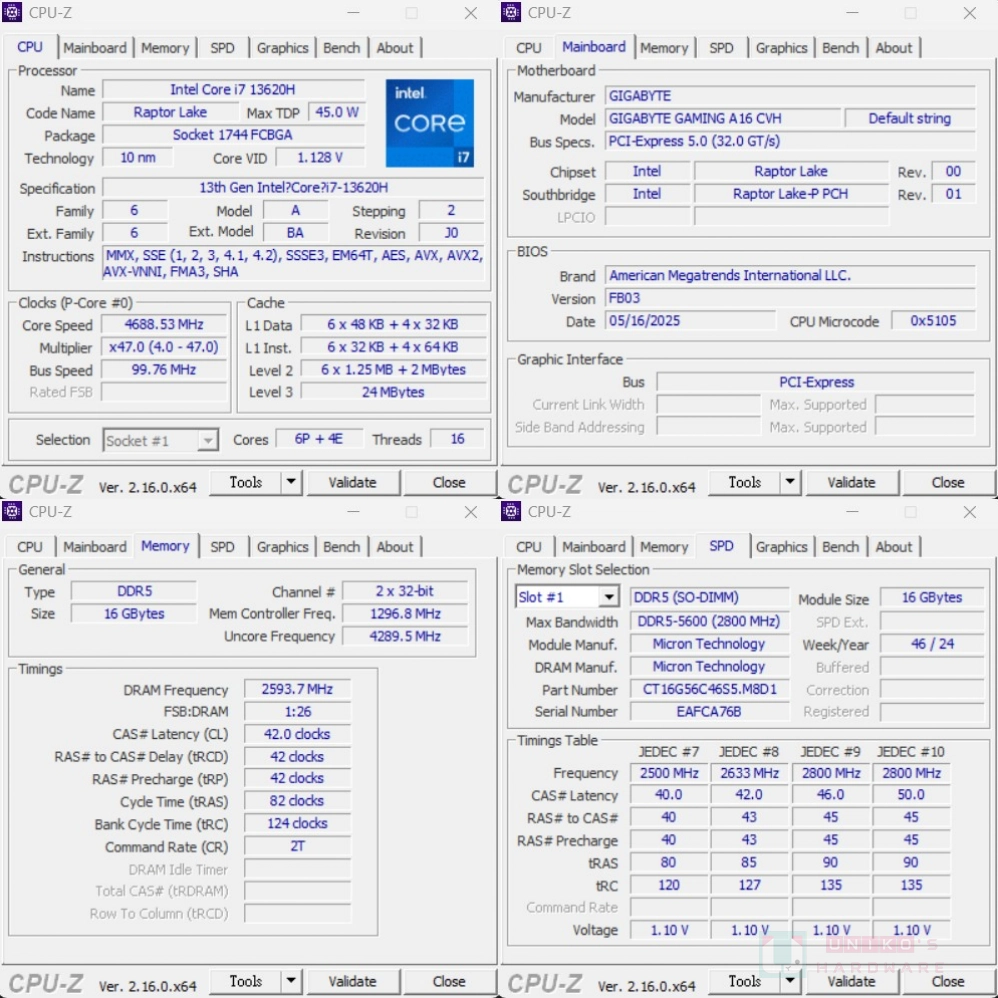Click the Core Speed value '4688.53 MHz'
The image size is (998, 998).
[164, 325]
